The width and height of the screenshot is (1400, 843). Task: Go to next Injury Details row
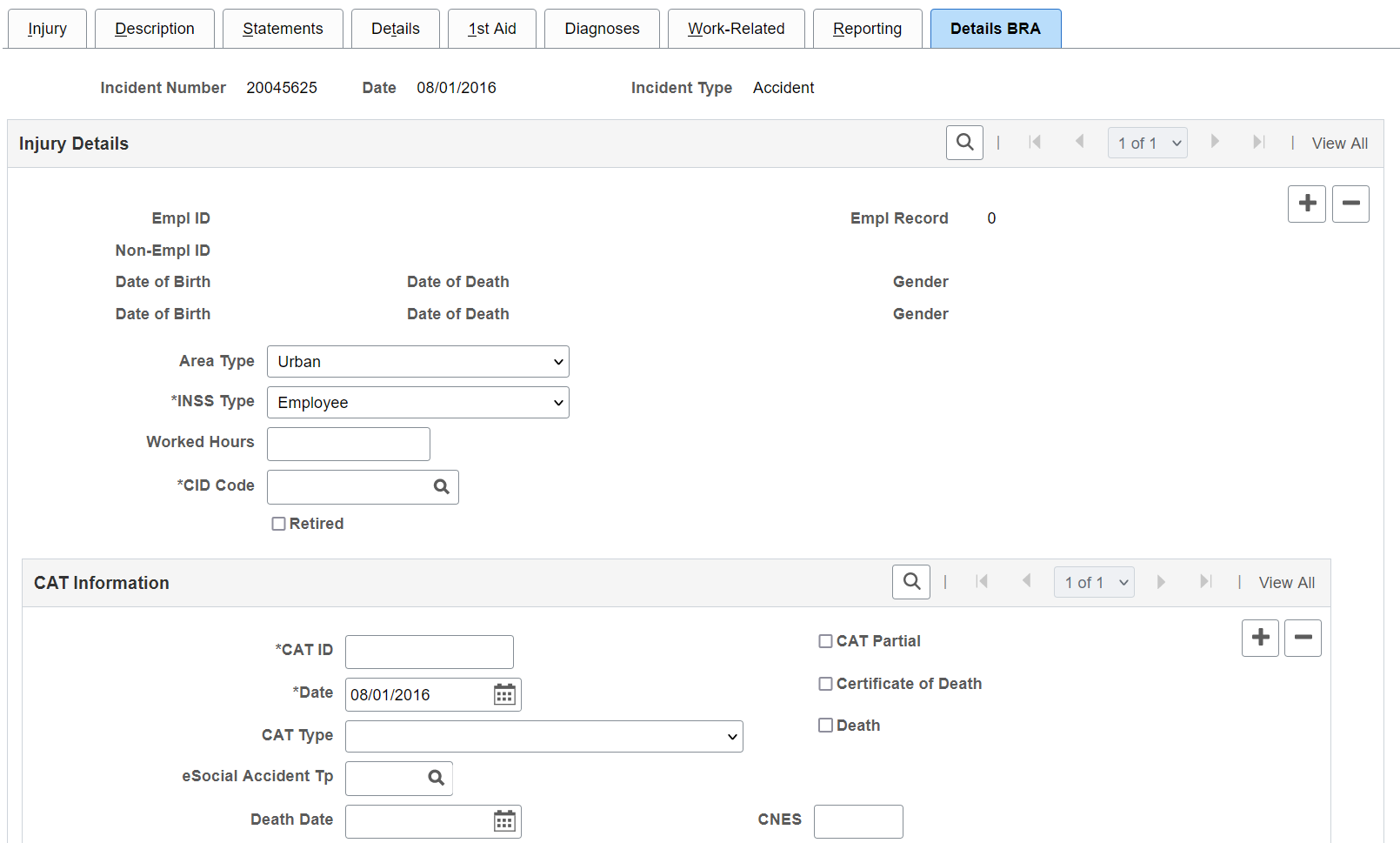click(x=1215, y=142)
